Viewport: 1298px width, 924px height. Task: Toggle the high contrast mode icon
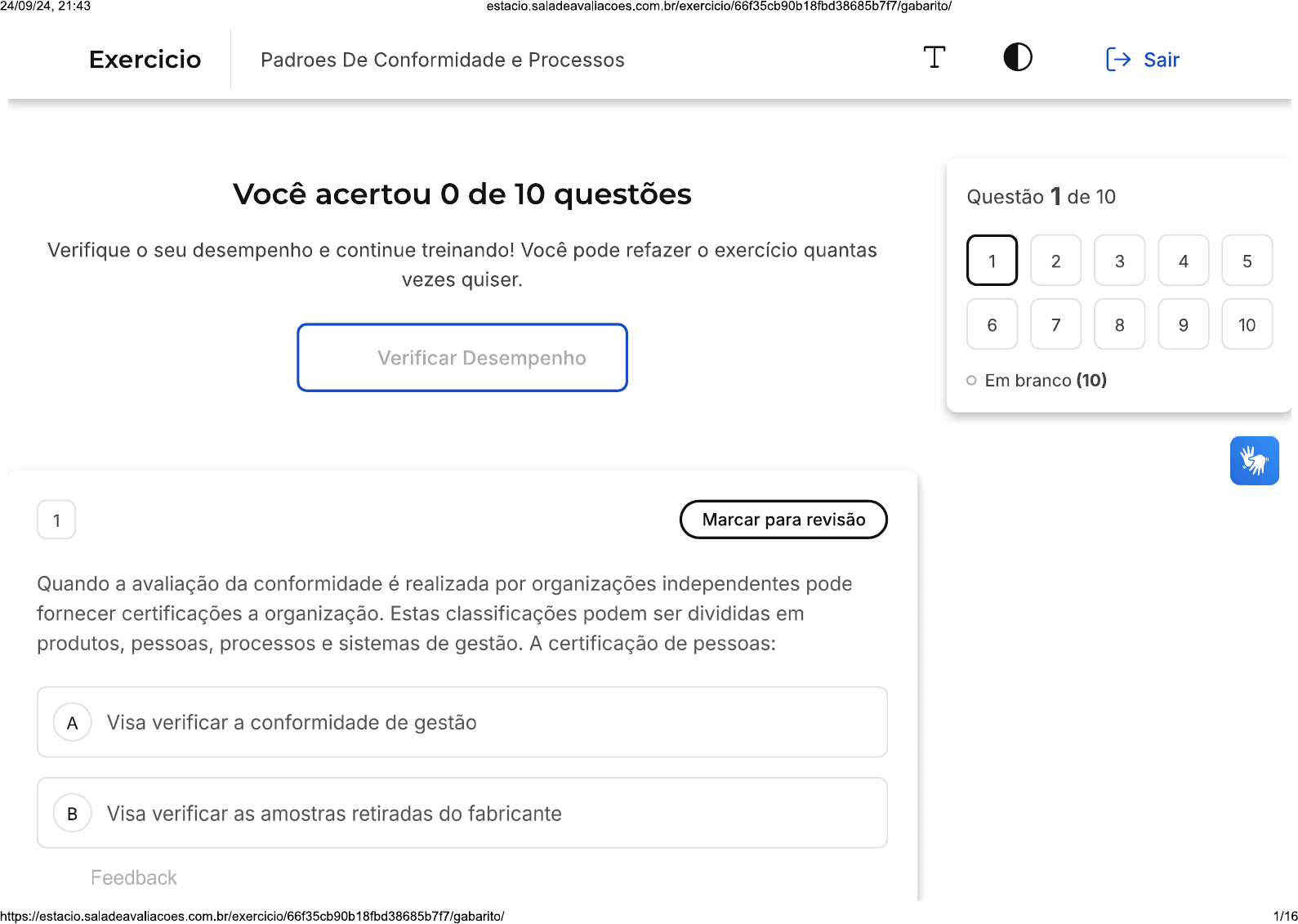(1018, 58)
